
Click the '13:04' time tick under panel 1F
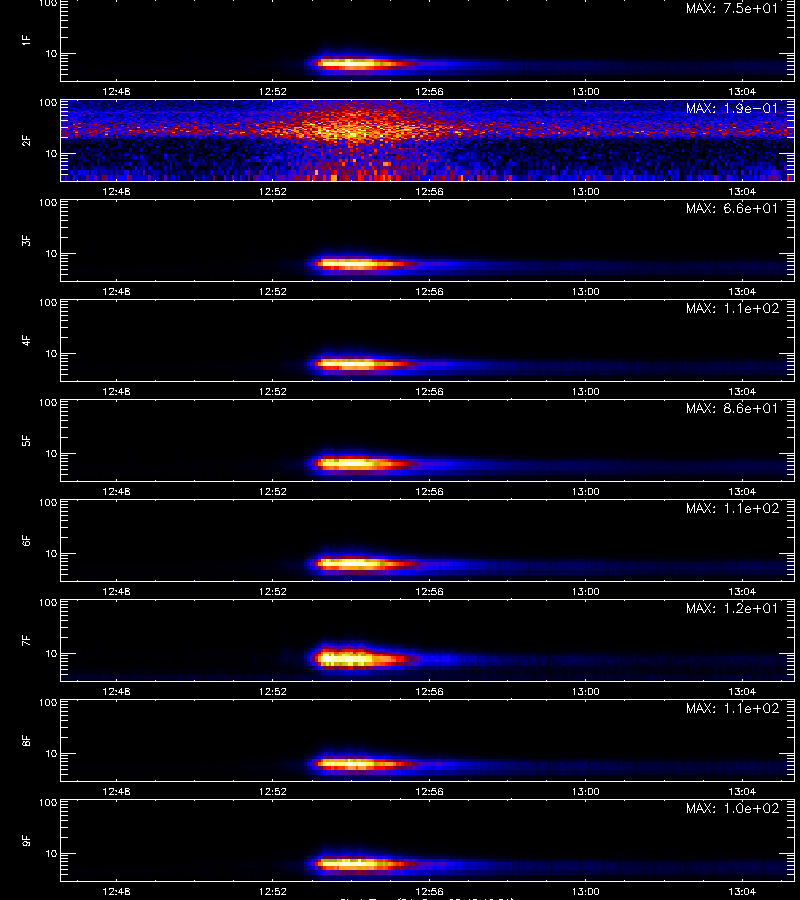(742, 91)
